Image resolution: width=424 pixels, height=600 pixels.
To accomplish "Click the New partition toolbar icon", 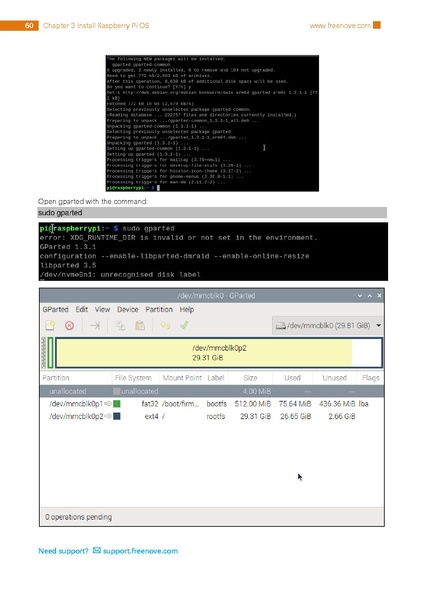I will pos(50,326).
